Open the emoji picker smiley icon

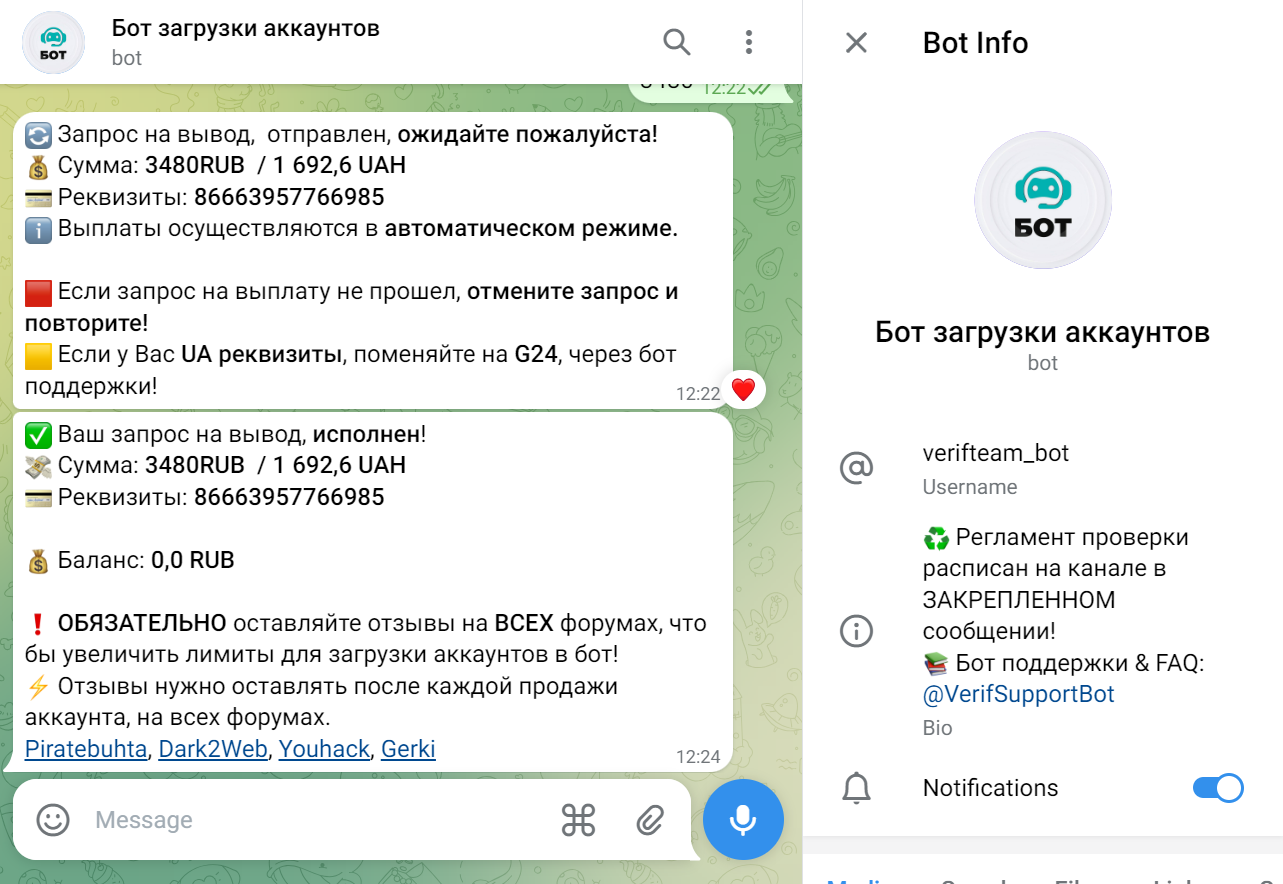pos(53,820)
